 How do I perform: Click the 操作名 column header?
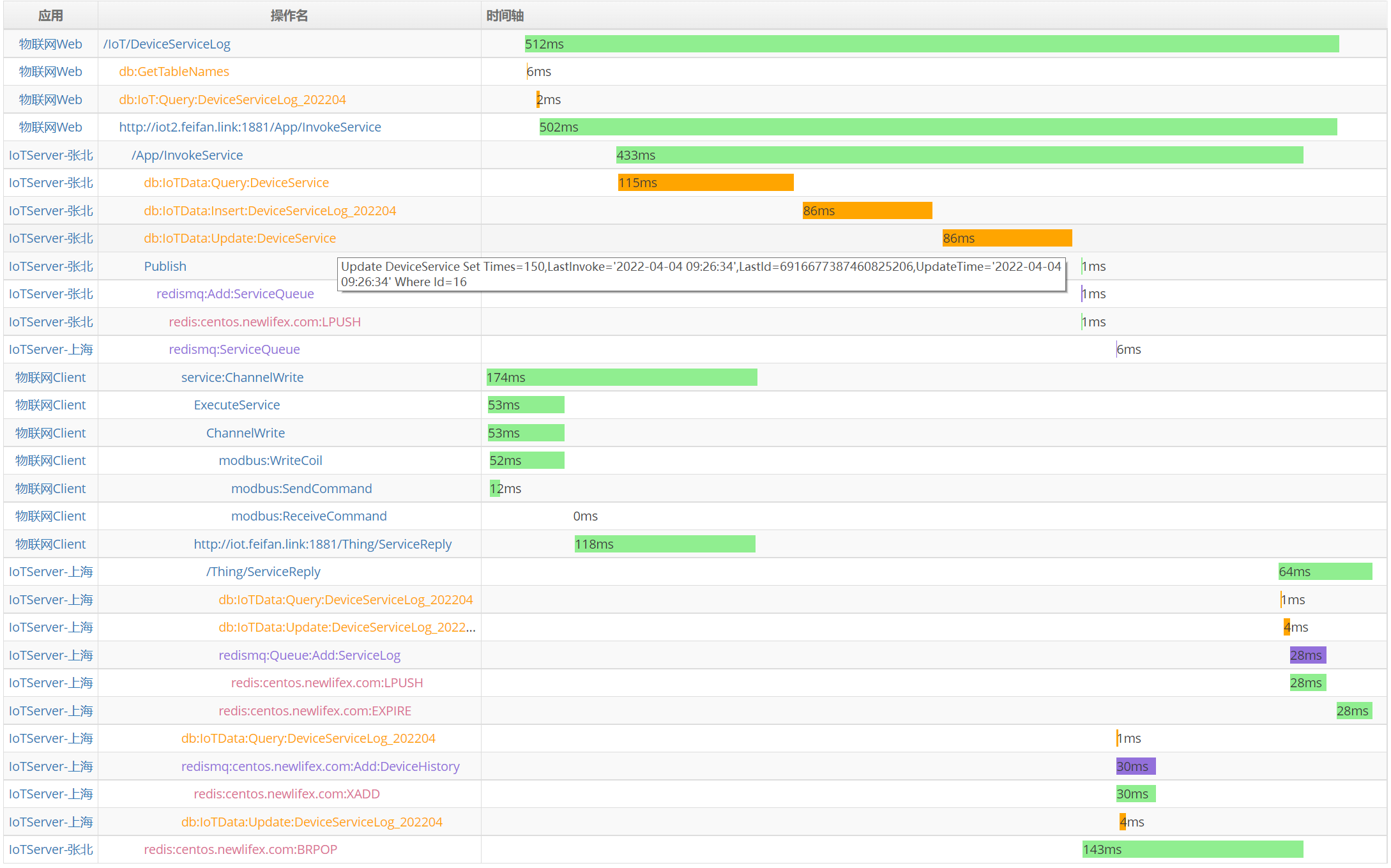tap(289, 15)
